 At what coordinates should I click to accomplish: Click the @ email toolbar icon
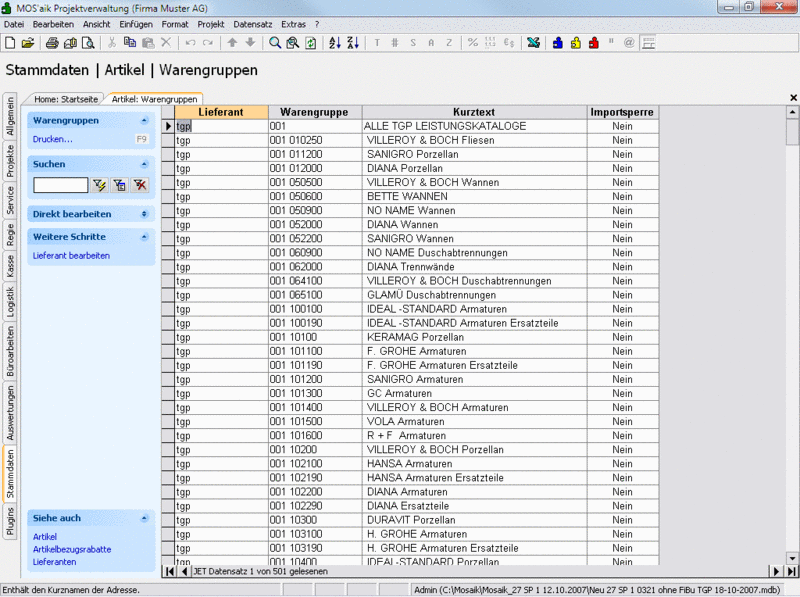pyautogui.click(x=629, y=43)
